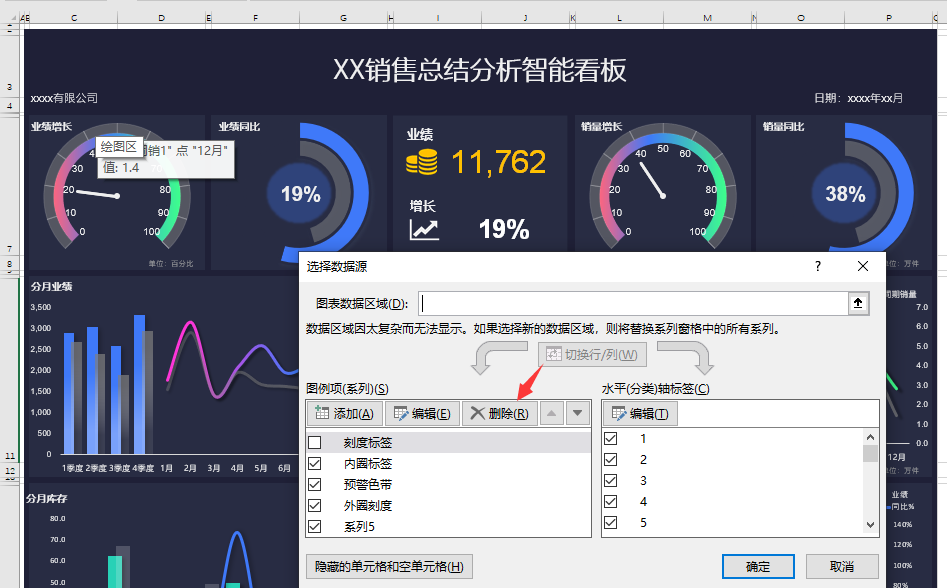This screenshot has width=947, height=588.
Task: Add a new legend series
Action: click(345, 414)
